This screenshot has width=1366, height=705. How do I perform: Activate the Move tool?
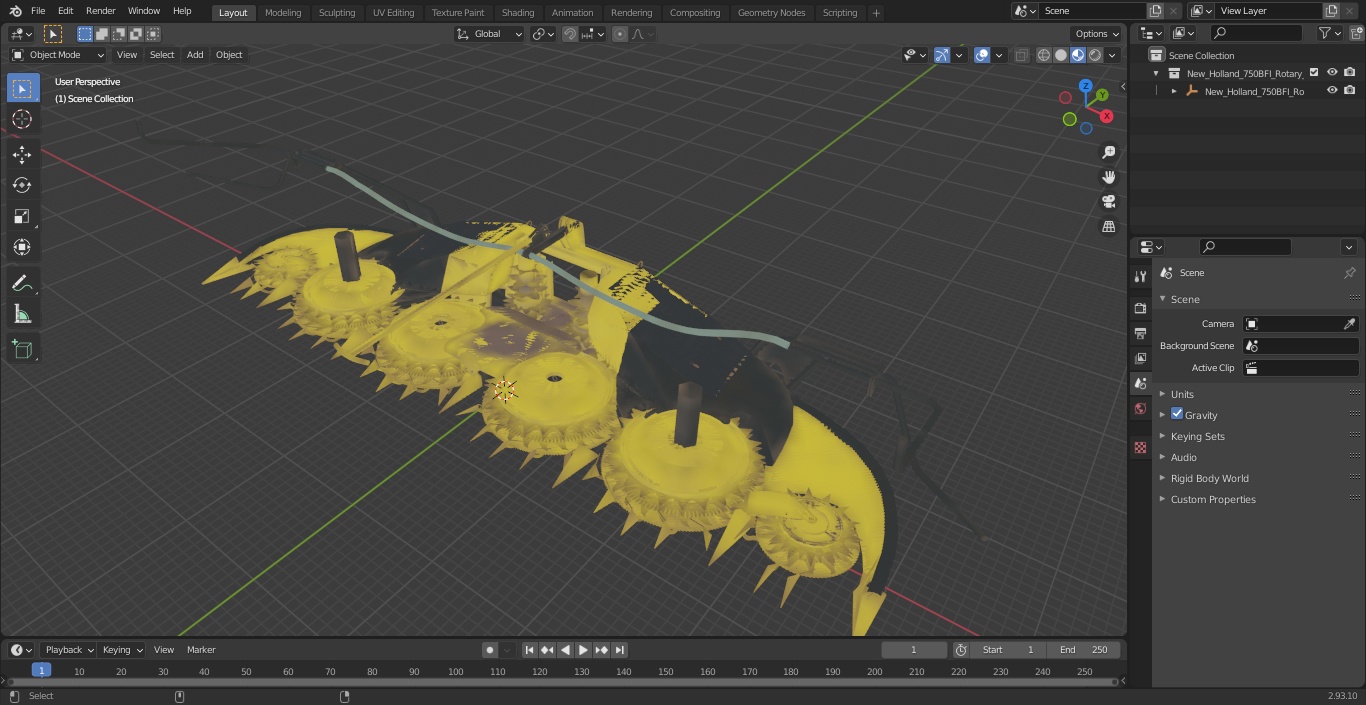(x=22, y=154)
